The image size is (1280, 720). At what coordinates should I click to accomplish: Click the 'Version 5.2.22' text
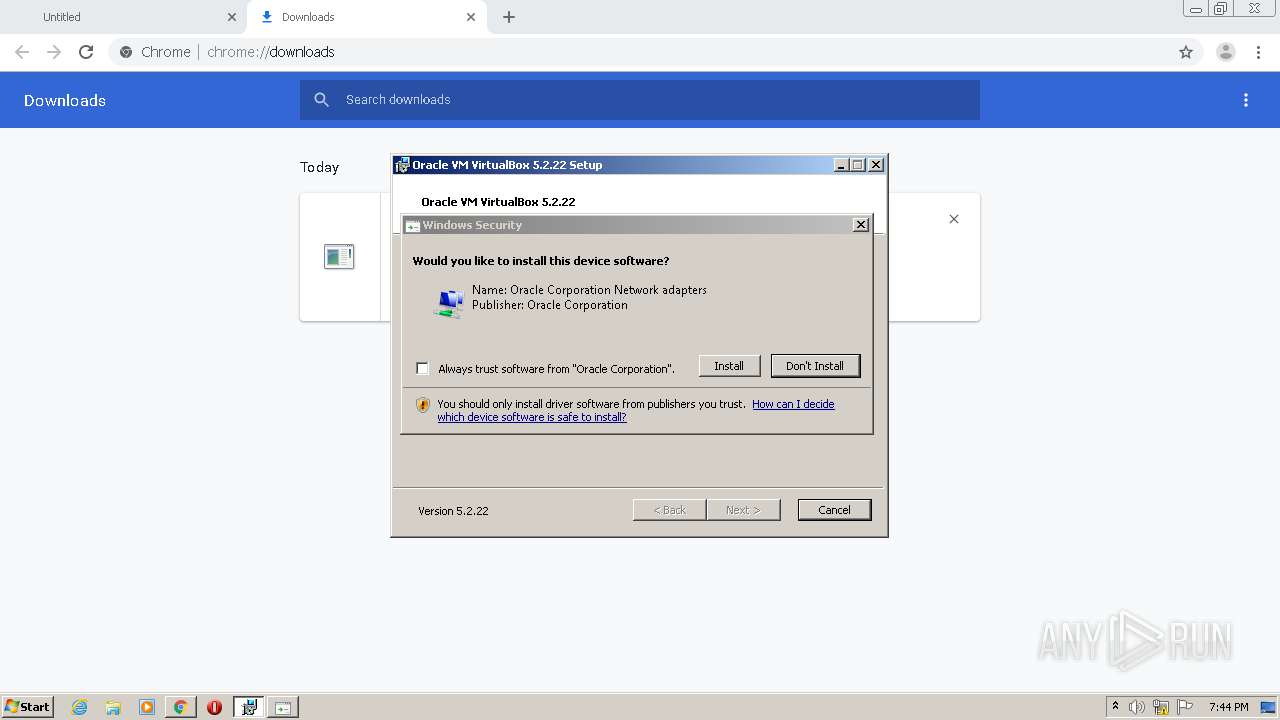click(x=453, y=511)
